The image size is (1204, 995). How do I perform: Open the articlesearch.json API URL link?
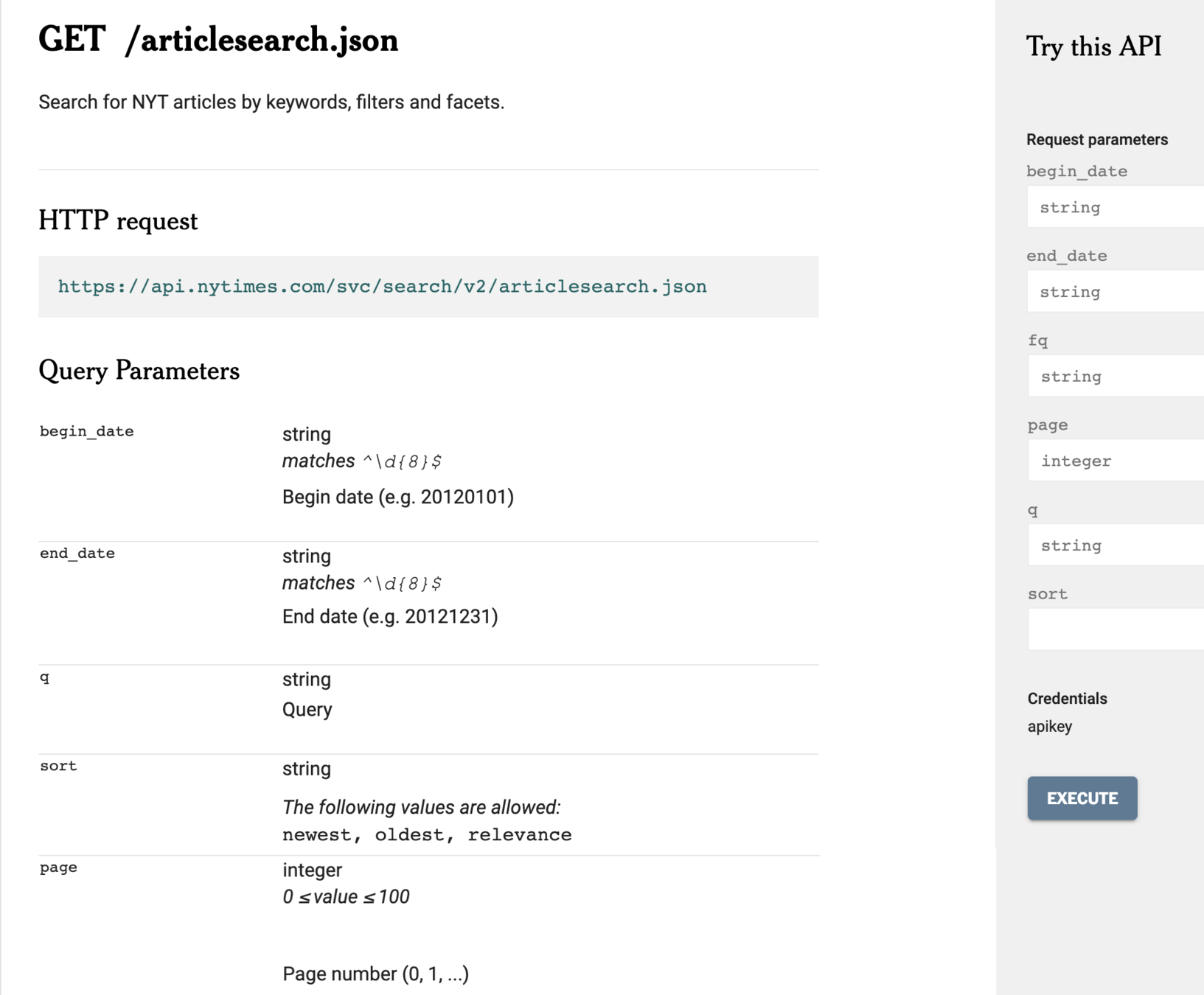[382, 287]
